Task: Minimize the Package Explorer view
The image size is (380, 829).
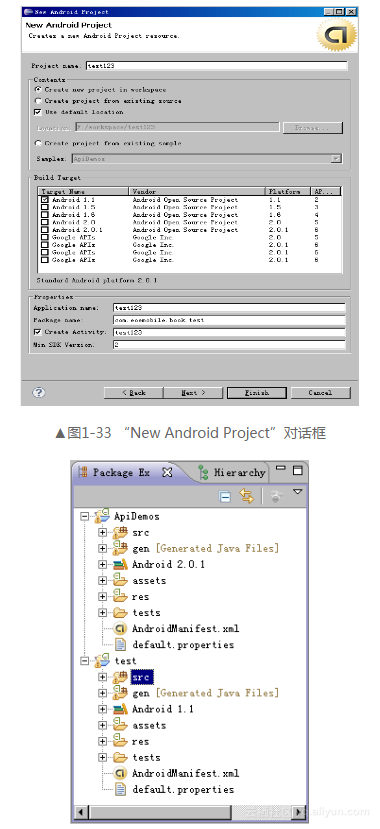Action: (x=281, y=468)
